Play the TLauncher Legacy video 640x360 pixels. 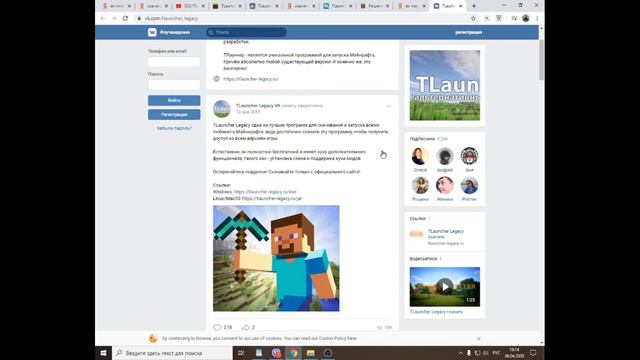[444, 287]
